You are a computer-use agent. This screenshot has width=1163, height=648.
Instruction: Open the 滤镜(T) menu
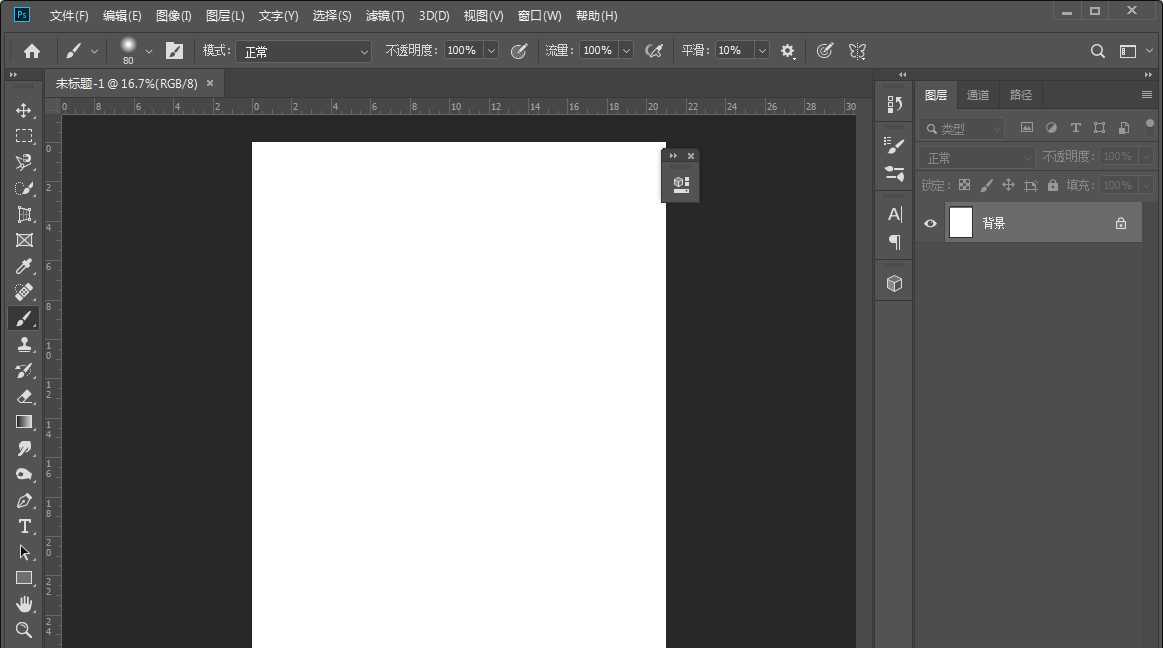[x=385, y=16]
